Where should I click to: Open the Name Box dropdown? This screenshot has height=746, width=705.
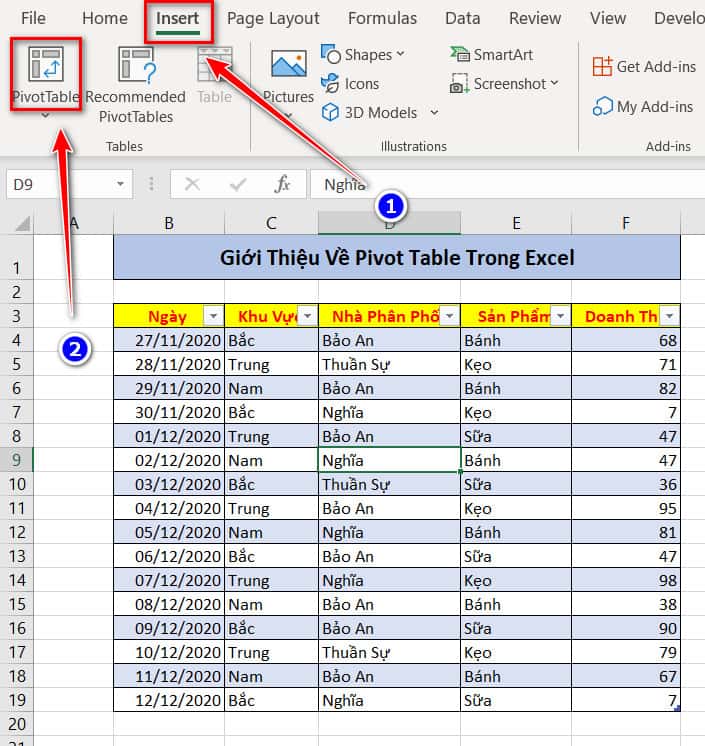point(120,184)
